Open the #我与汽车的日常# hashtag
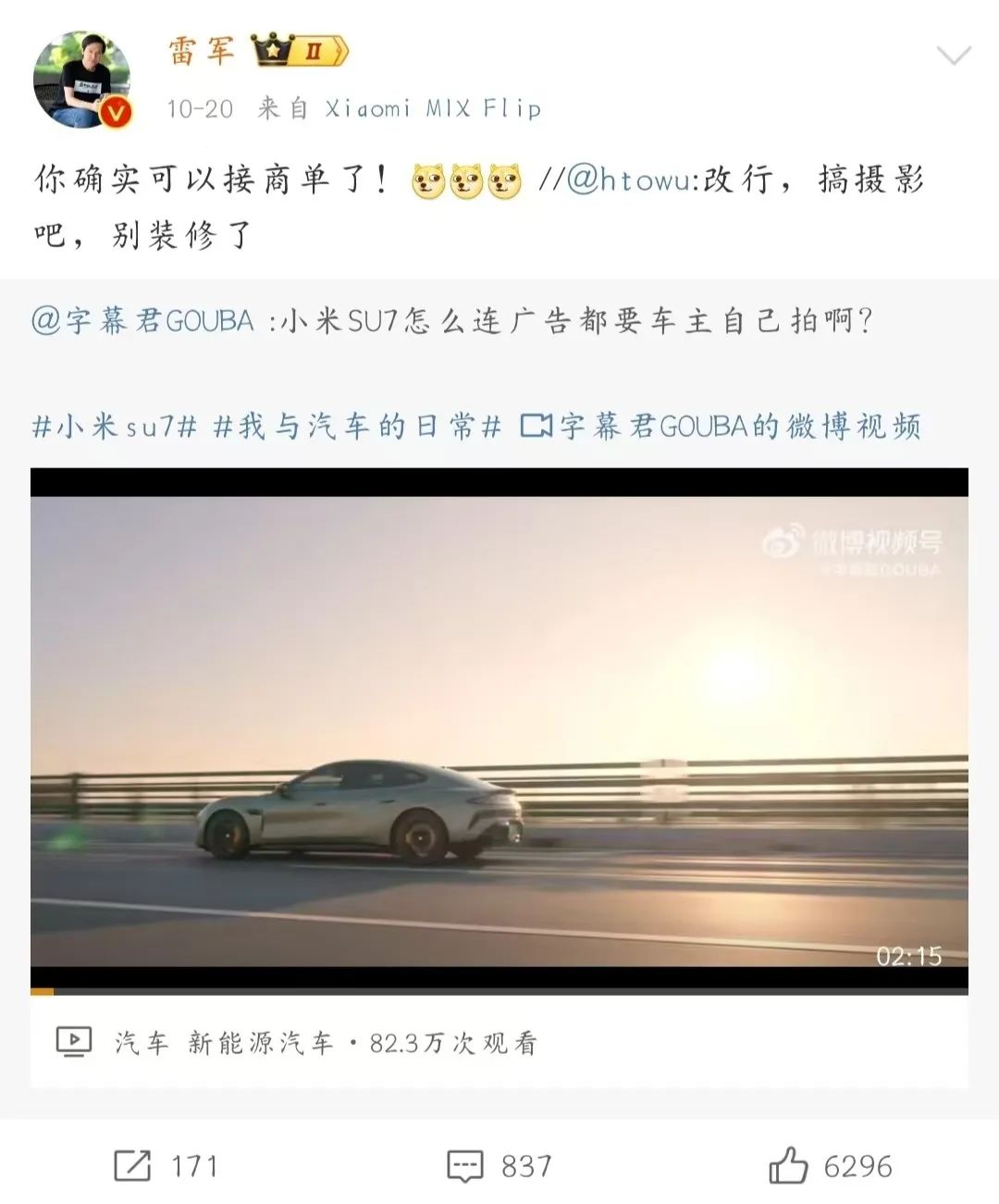Screen dimensions: 999x1204 pyautogui.click(x=357, y=426)
